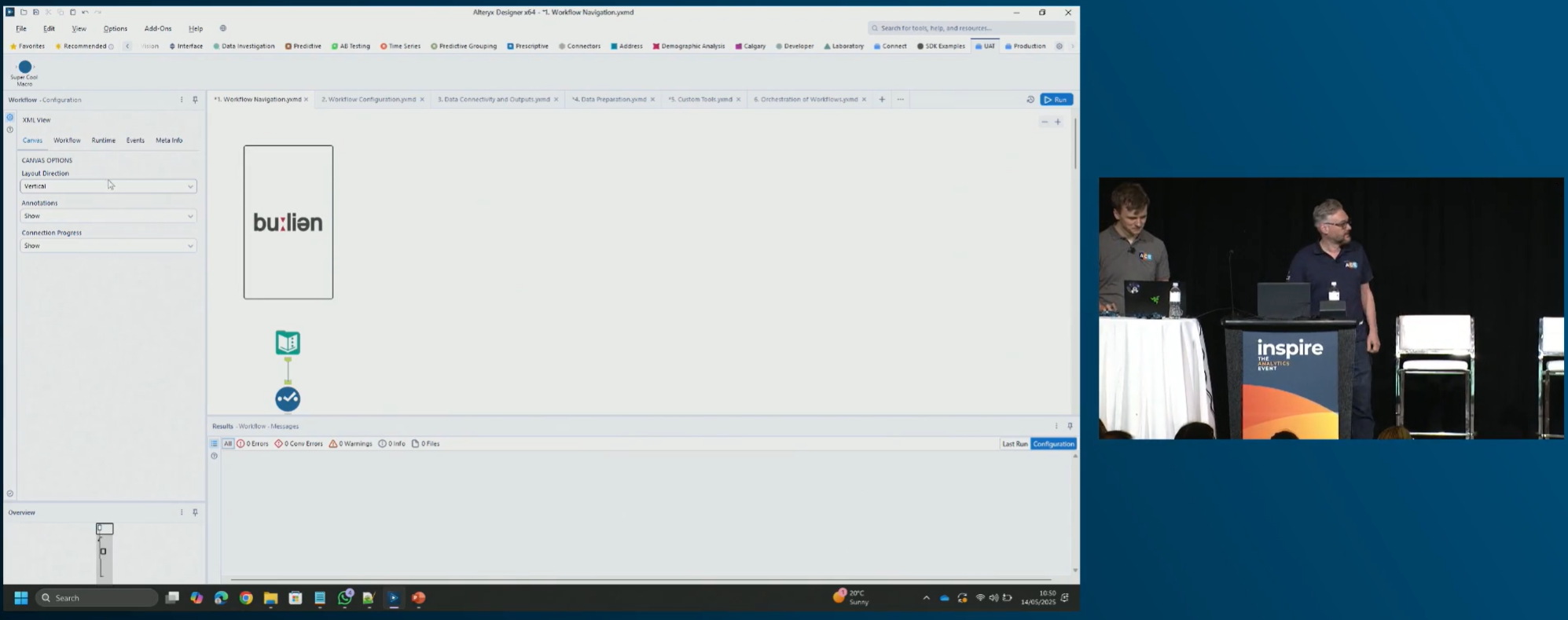Screen dimensions: 1568x620
Task: Pin the Results panel
Action: coord(1070,426)
